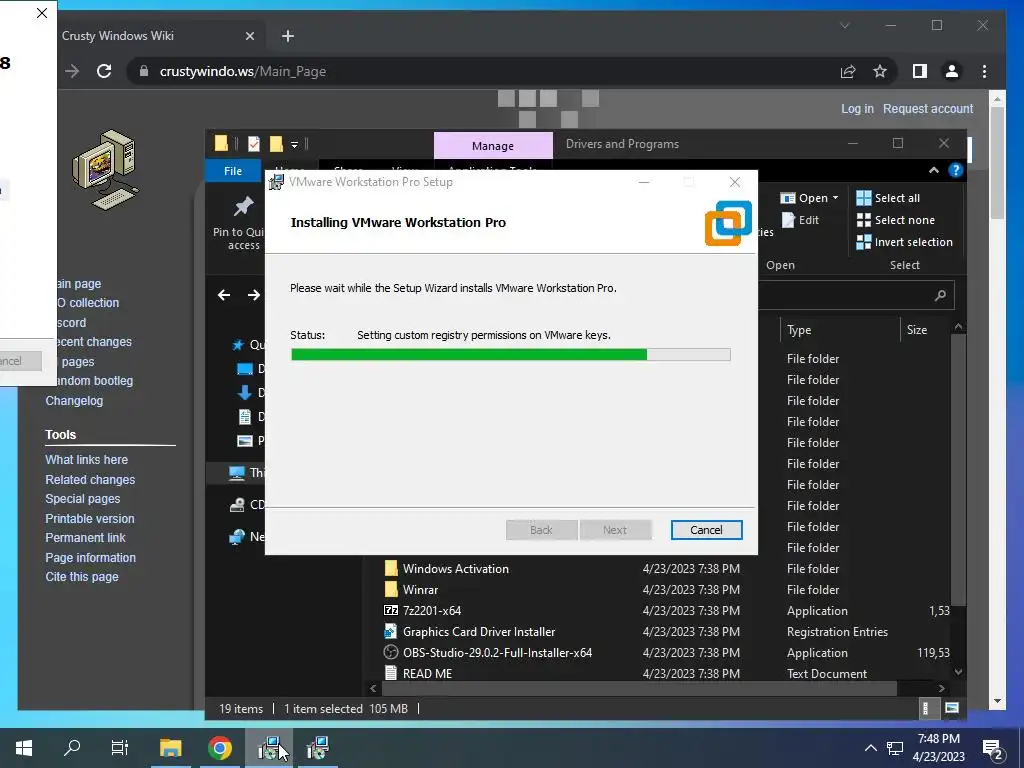Reload the Crusty Windows Wiki page
Viewport: 1024px width, 768px height.
104,71
